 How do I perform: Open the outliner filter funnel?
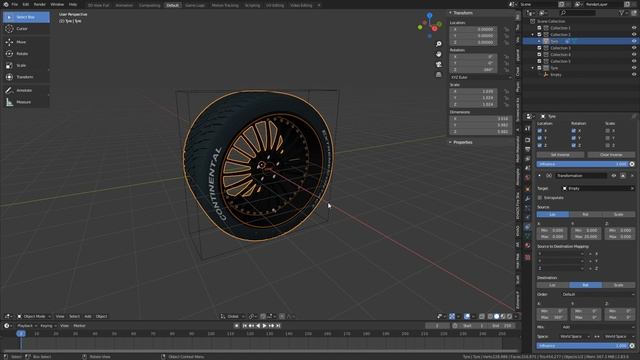click(x=622, y=13)
